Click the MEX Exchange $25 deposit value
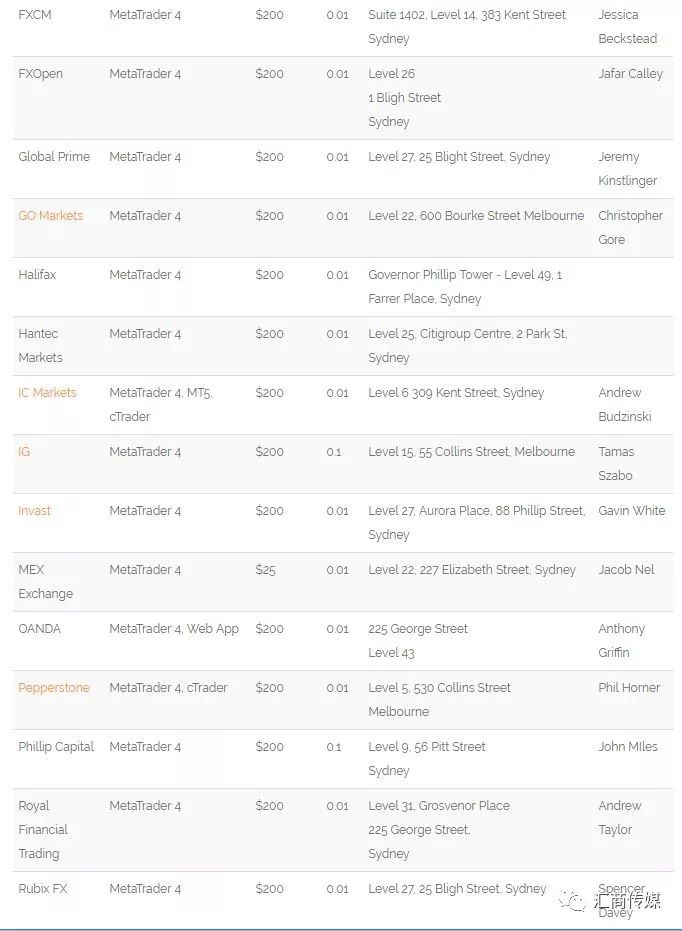The width and height of the screenshot is (682, 931). (x=265, y=570)
